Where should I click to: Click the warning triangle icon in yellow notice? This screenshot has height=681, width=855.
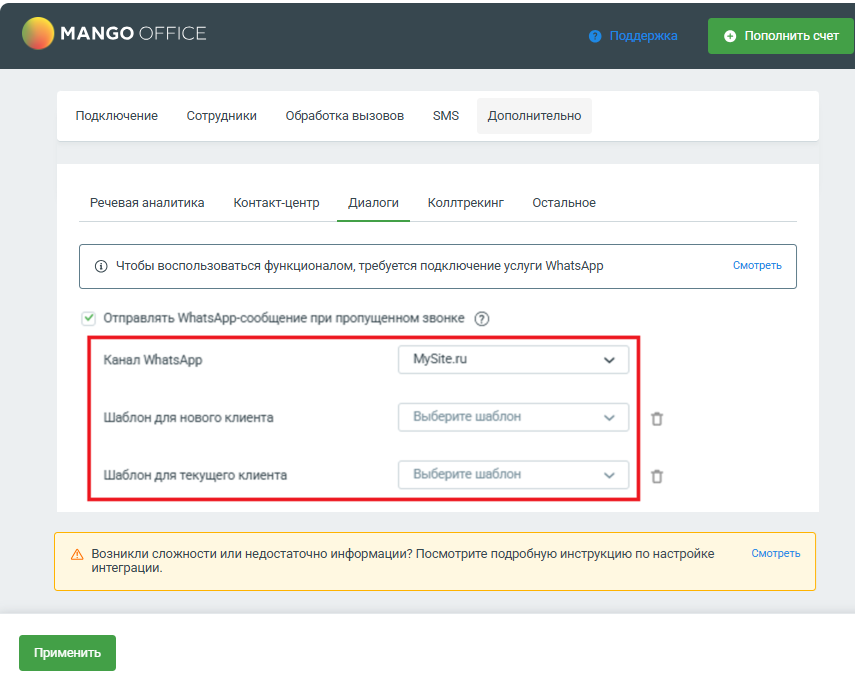tap(77, 555)
